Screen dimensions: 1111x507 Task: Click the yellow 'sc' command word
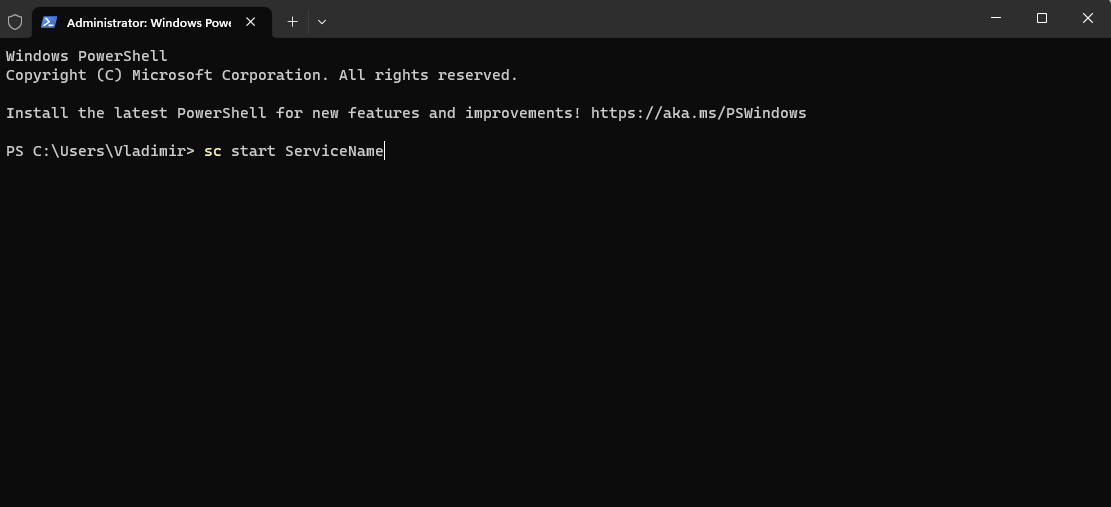(x=213, y=151)
